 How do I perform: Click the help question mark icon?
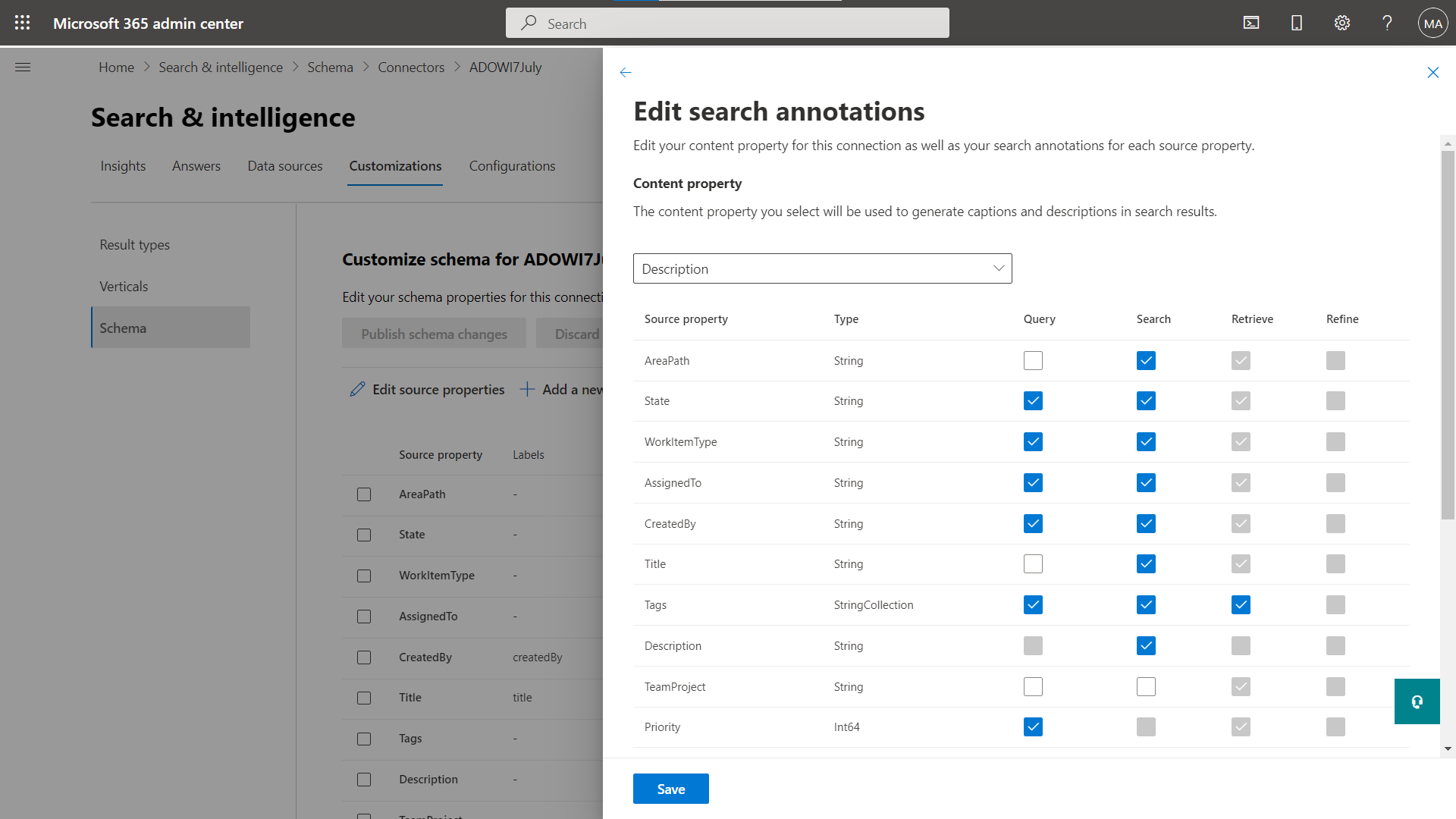coord(1387,22)
